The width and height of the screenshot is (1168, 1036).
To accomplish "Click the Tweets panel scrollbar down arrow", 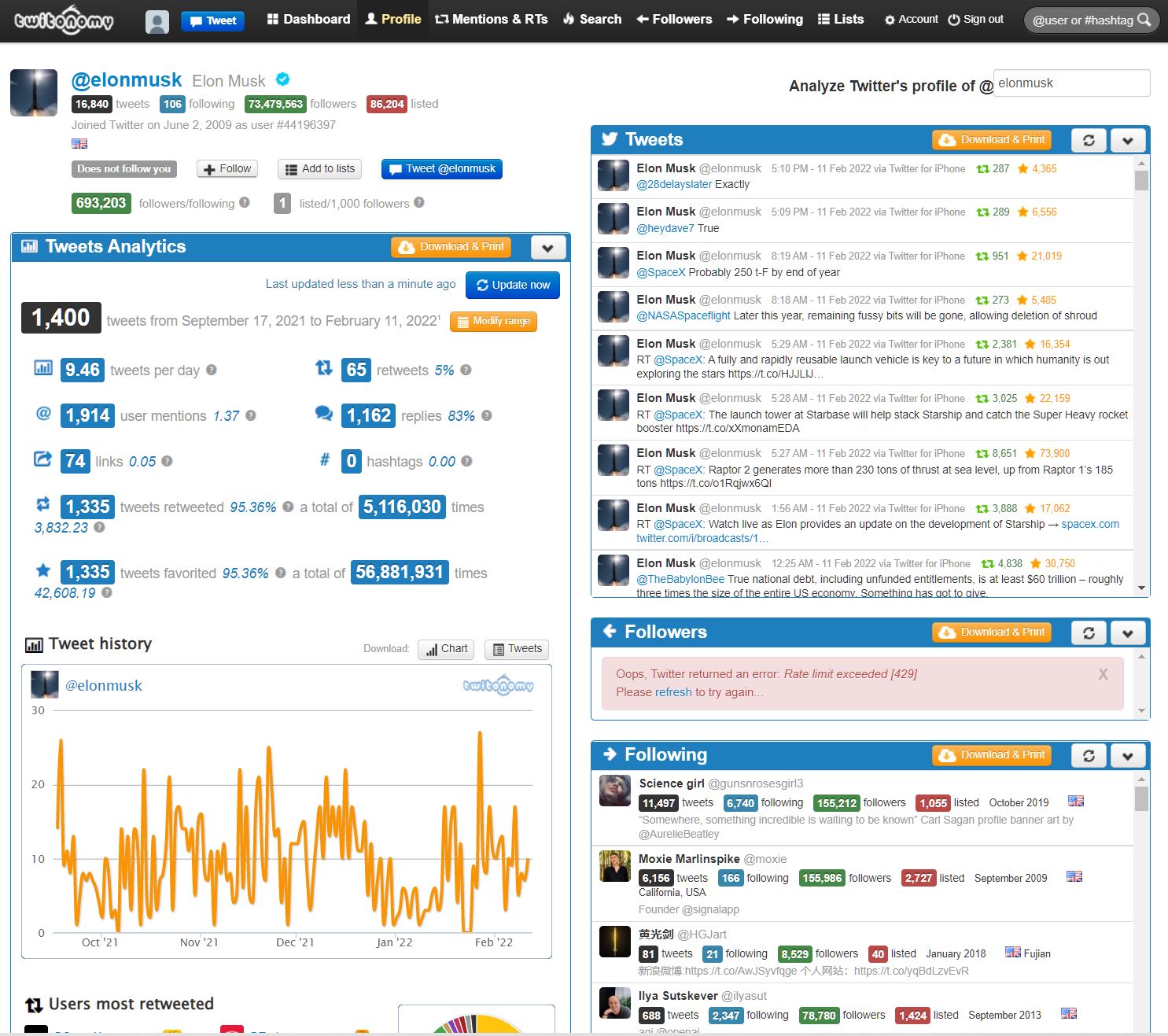I will 1141,588.
